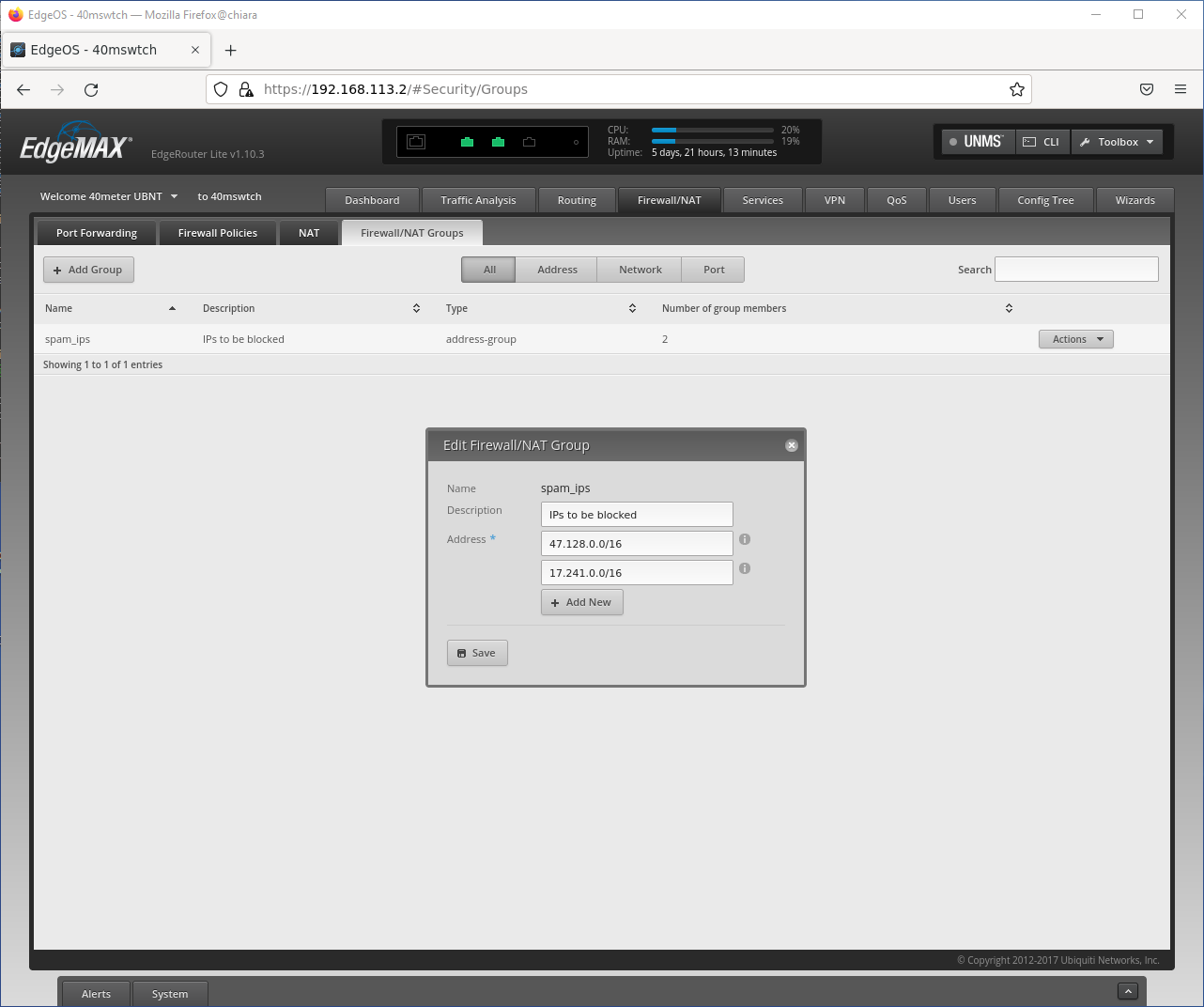1204x1007 pixels.
Task: Expand the bottom Alerts panel arrow
Action: click(1128, 991)
